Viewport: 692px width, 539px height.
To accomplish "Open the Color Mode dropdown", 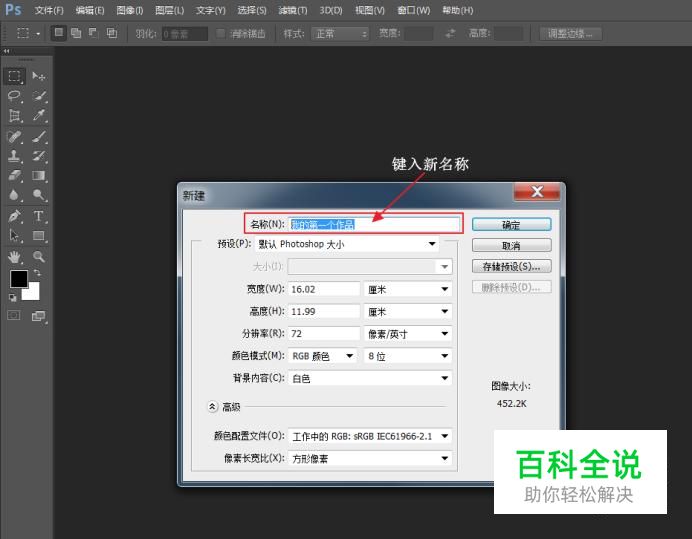I will click(322, 356).
